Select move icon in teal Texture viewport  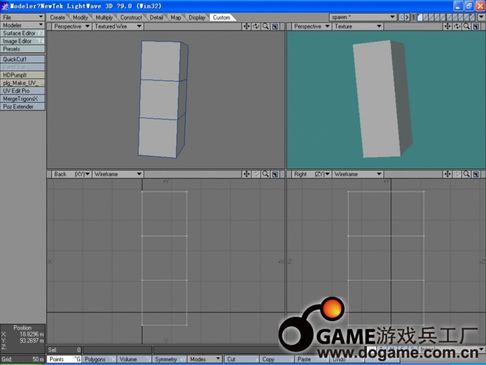(447, 26)
